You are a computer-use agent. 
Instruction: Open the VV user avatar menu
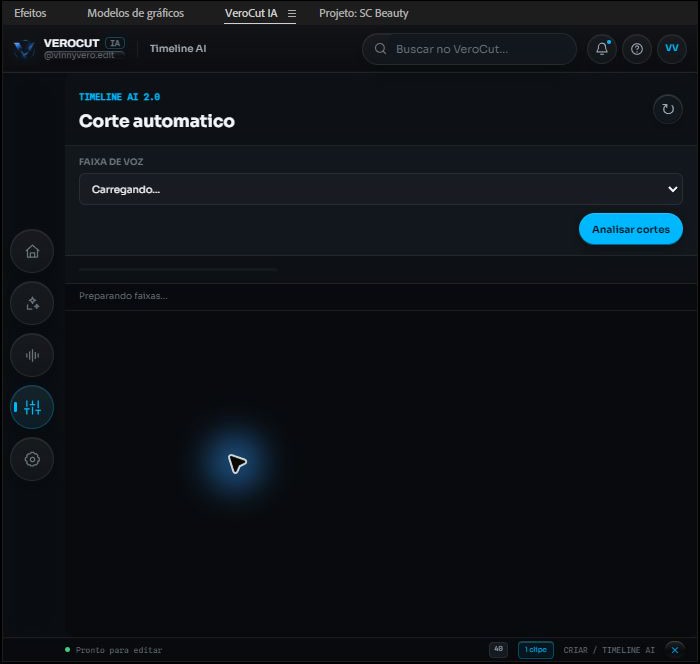coord(672,49)
